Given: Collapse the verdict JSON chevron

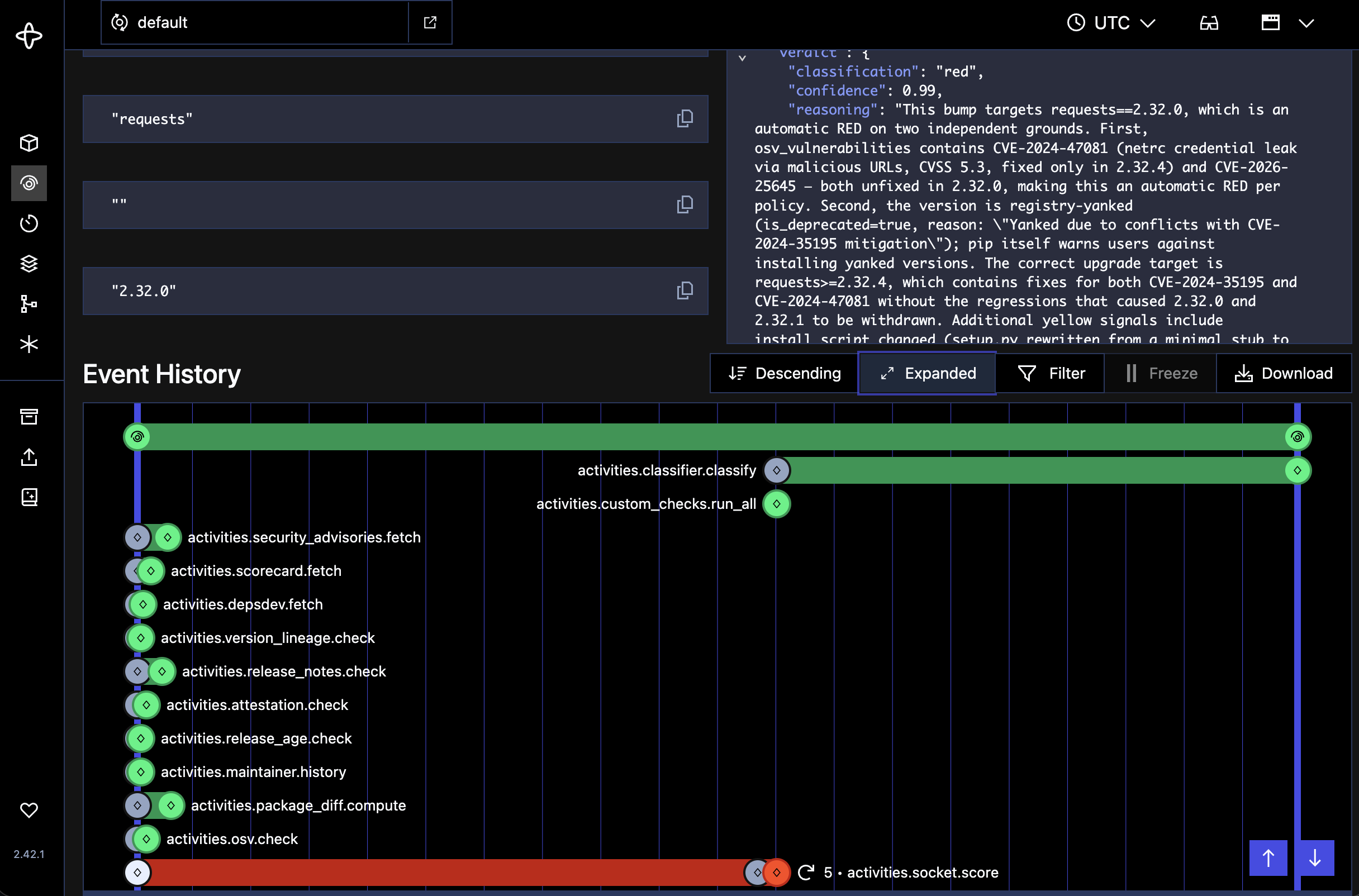Looking at the screenshot, I should 742,58.
